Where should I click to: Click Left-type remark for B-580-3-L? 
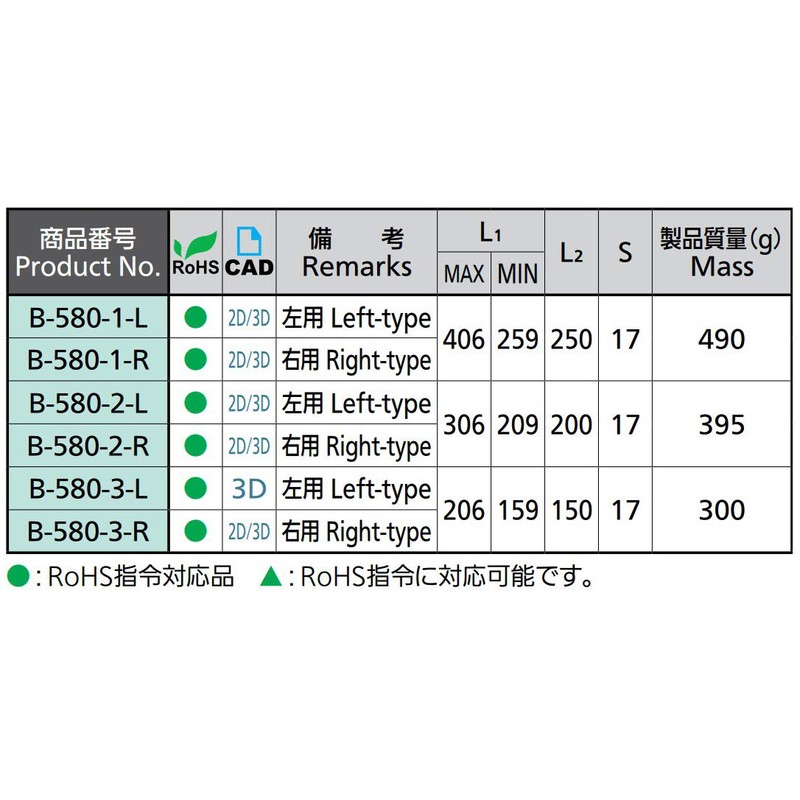[x=356, y=489]
